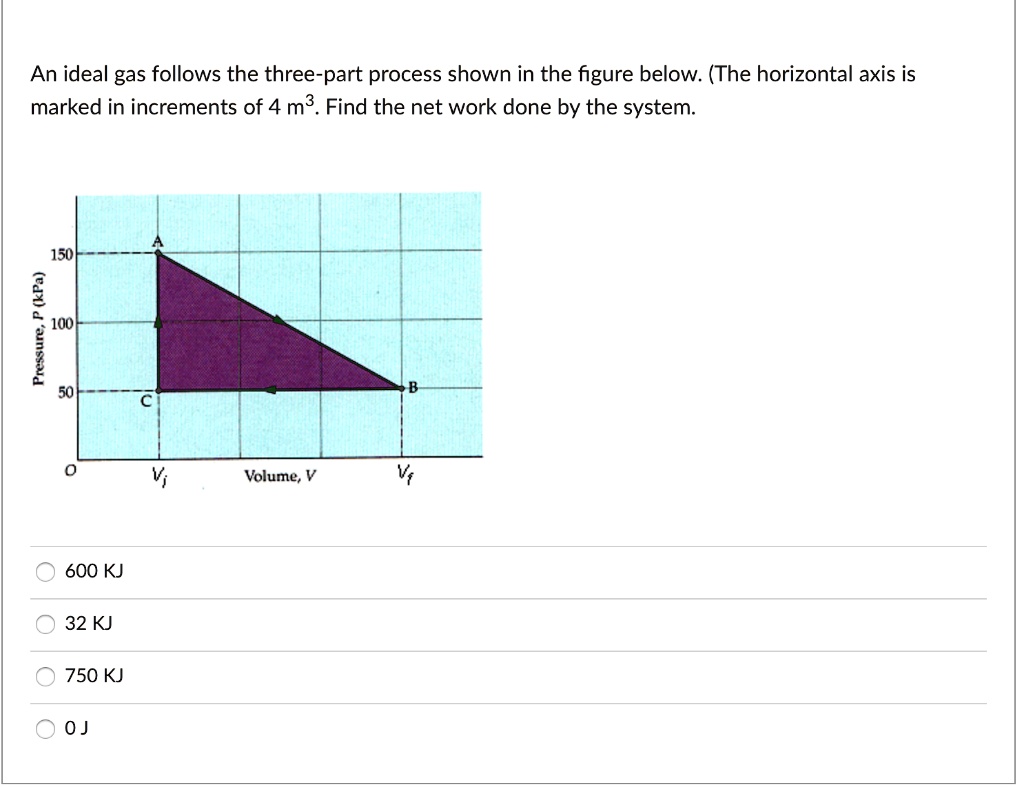This screenshot has height=787, width=1024.
Task: Click the Vi label below the axis
Action: click(157, 473)
